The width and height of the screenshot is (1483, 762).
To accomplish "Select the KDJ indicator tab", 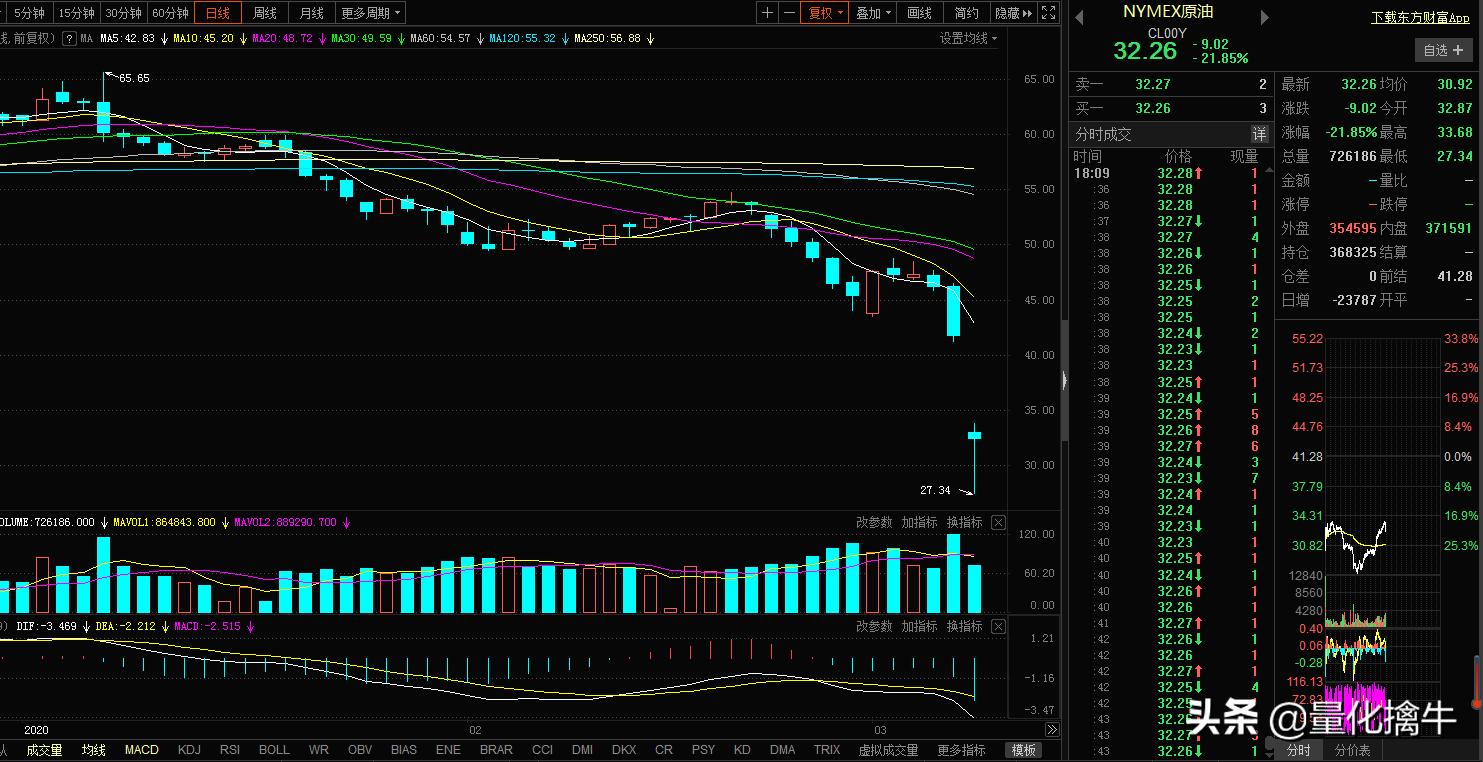I will pos(189,750).
